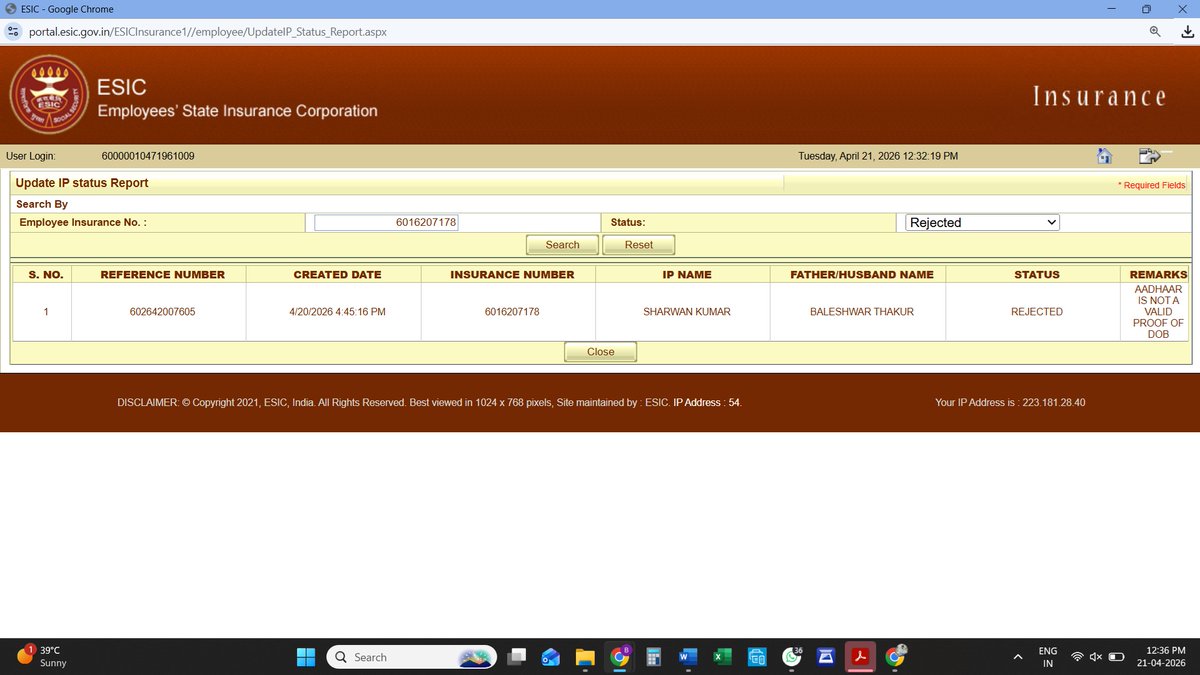Click the REJECTED status cell
This screenshot has width=1200, height=675.
pyautogui.click(x=1036, y=312)
